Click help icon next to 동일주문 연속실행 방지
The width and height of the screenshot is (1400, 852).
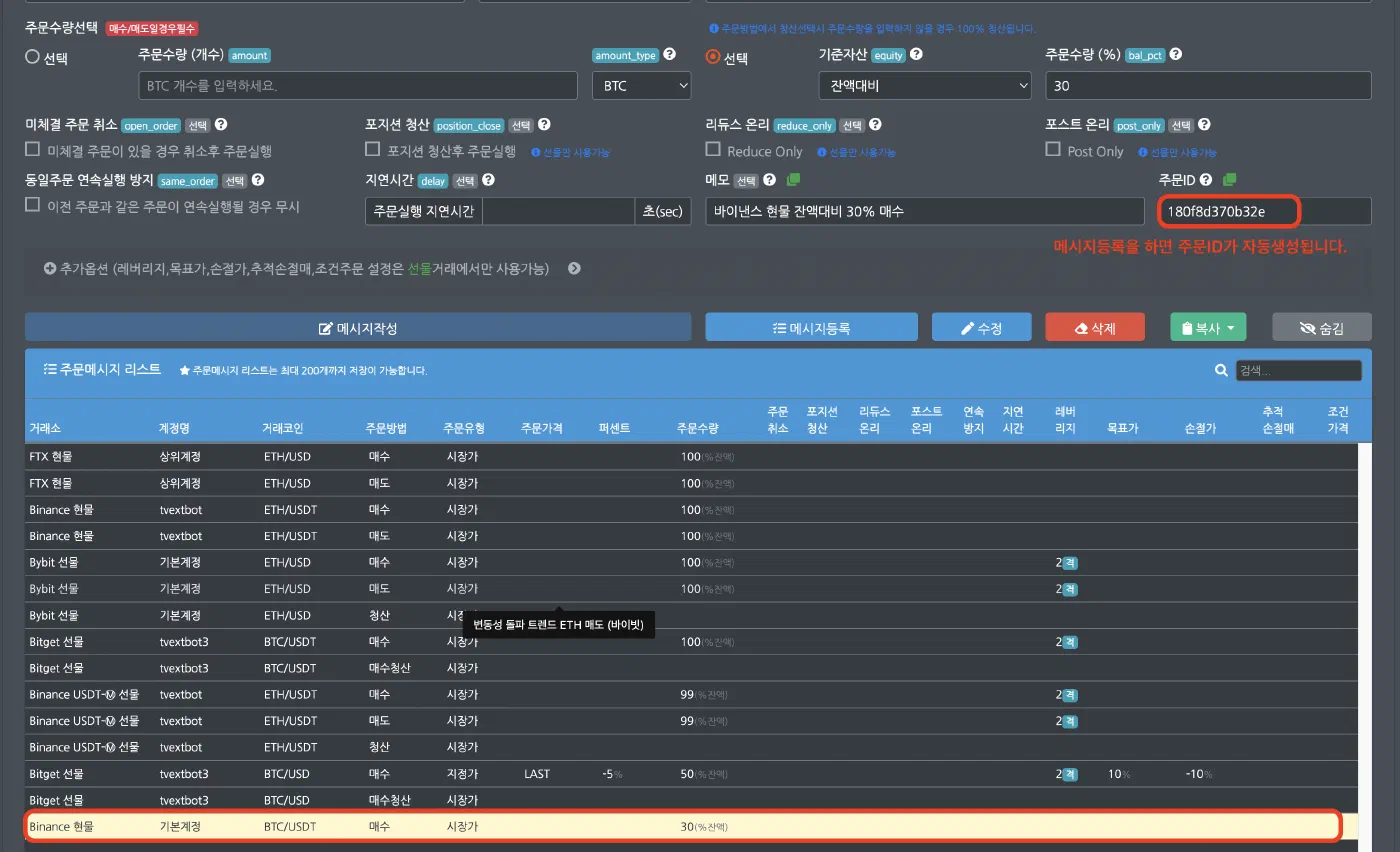tap(258, 181)
